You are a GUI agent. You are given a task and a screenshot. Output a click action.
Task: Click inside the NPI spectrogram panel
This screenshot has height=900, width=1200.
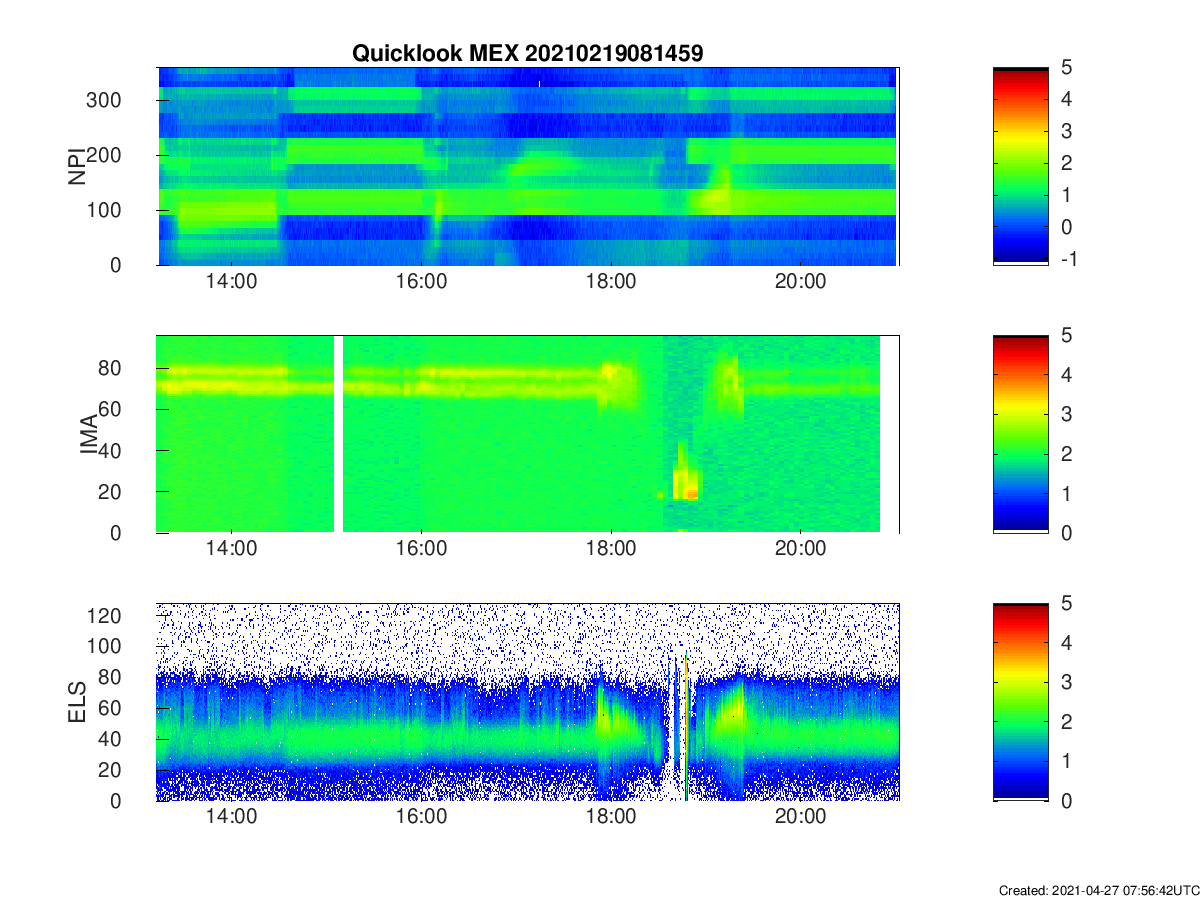tap(528, 166)
